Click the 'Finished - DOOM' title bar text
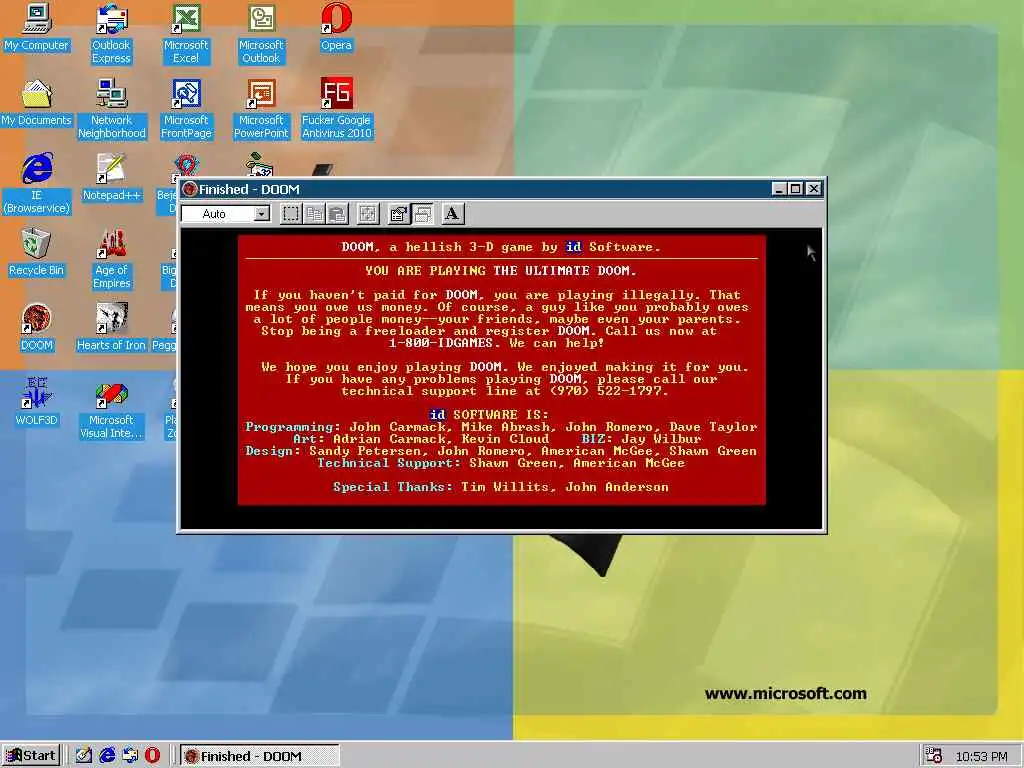 coord(249,189)
